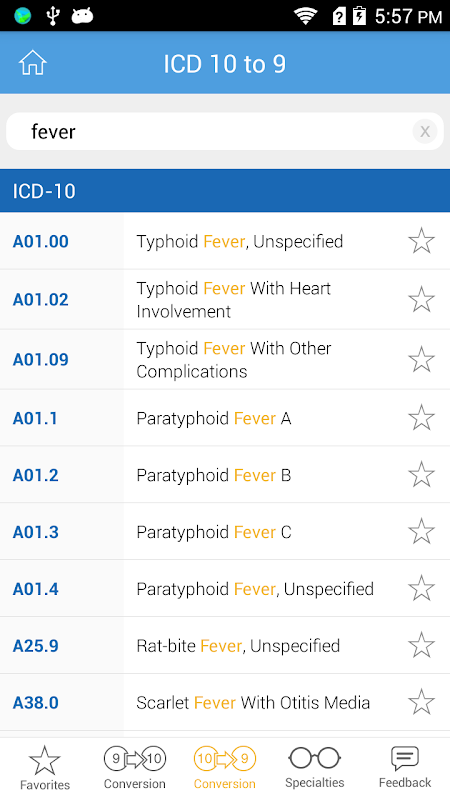Switch to 9 to 10 Conversion tab
Viewport: 450px width, 800px height.
pos(135,768)
